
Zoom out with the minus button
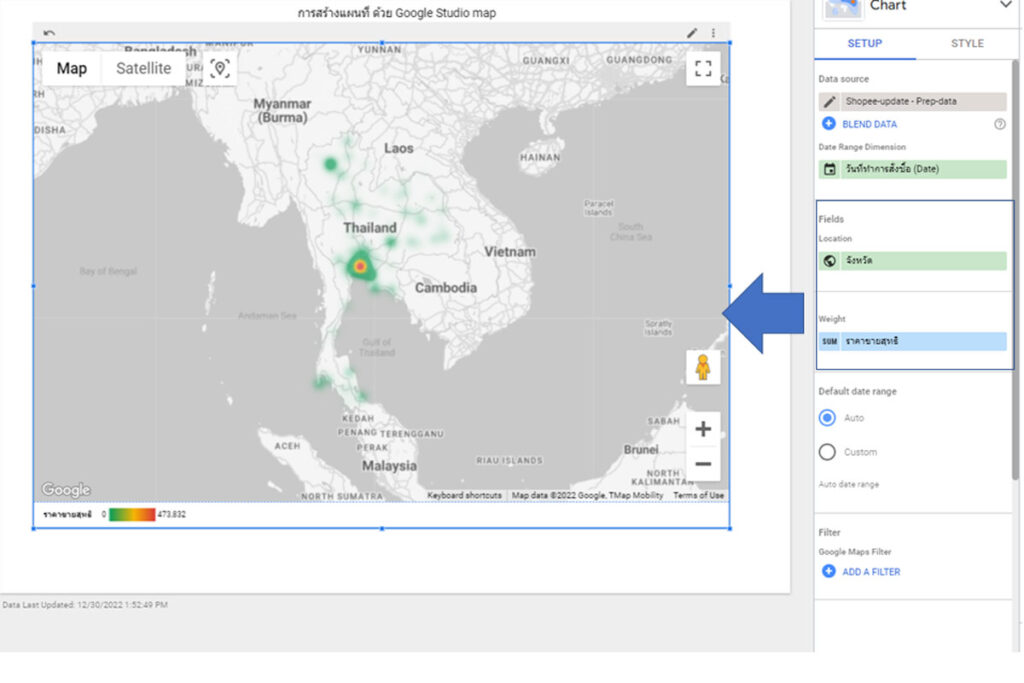coord(703,464)
